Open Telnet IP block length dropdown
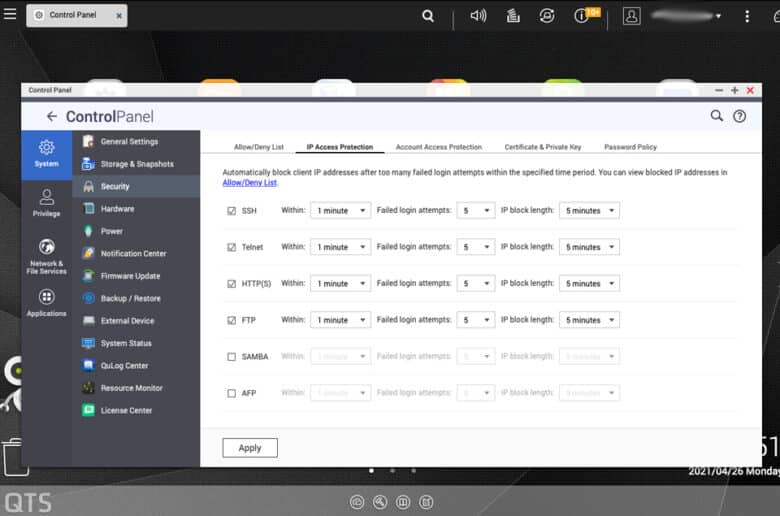The height and width of the screenshot is (516, 780). point(589,247)
